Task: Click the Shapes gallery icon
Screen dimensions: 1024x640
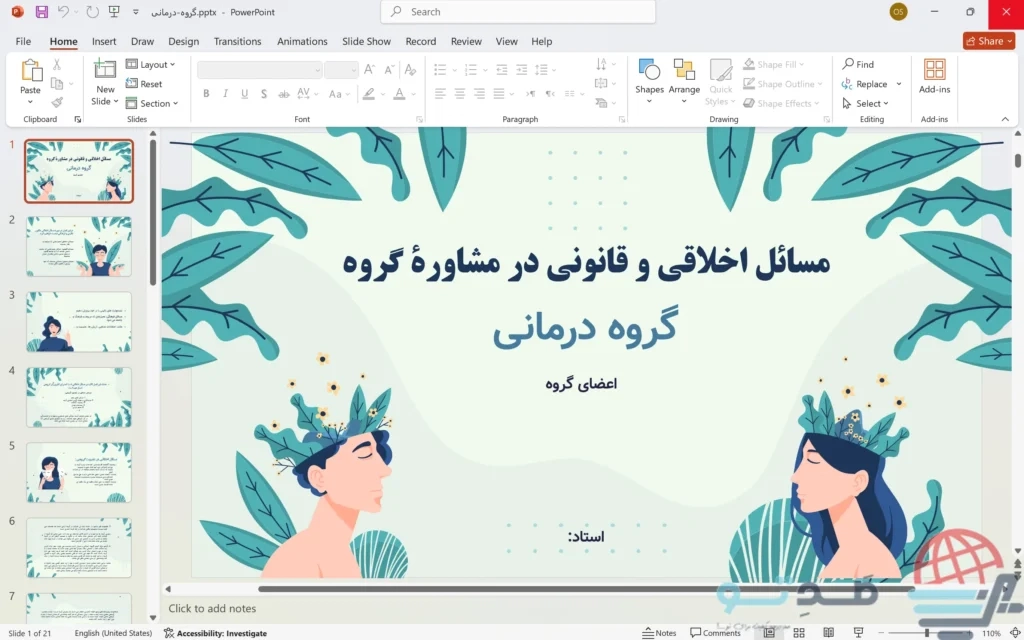Action: click(x=649, y=71)
